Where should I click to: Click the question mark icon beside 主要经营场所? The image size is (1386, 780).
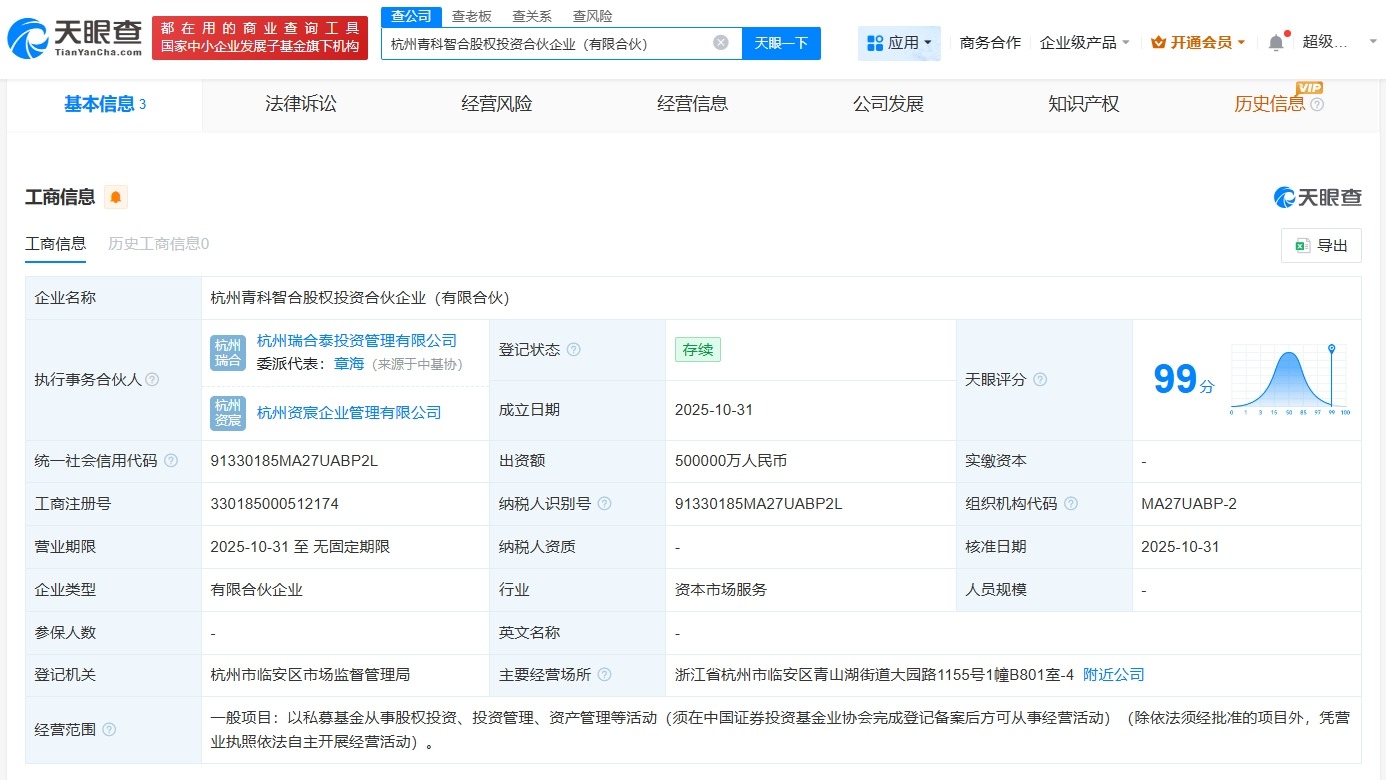604,675
